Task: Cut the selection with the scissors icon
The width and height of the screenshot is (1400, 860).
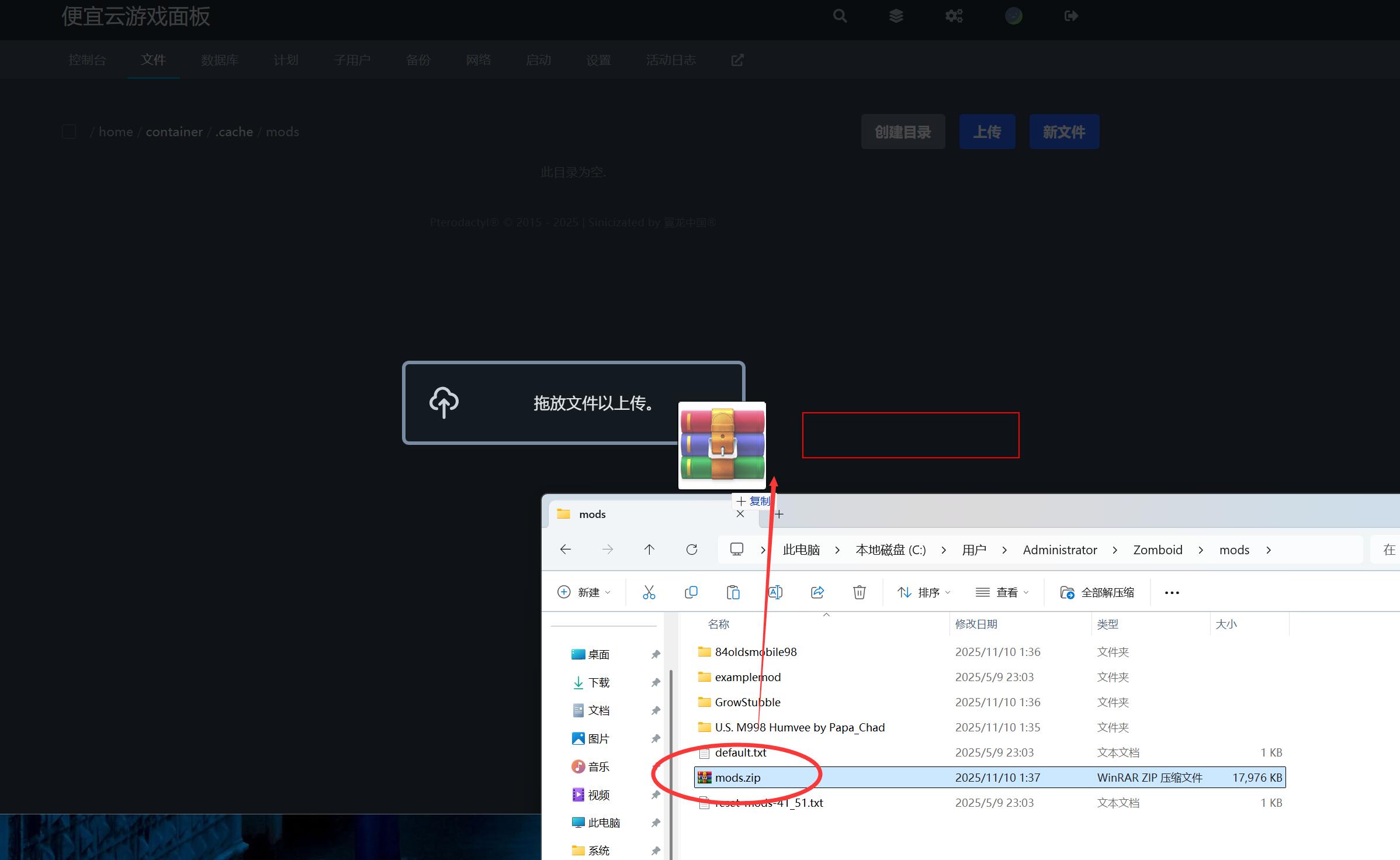Action: [x=649, y=592]
